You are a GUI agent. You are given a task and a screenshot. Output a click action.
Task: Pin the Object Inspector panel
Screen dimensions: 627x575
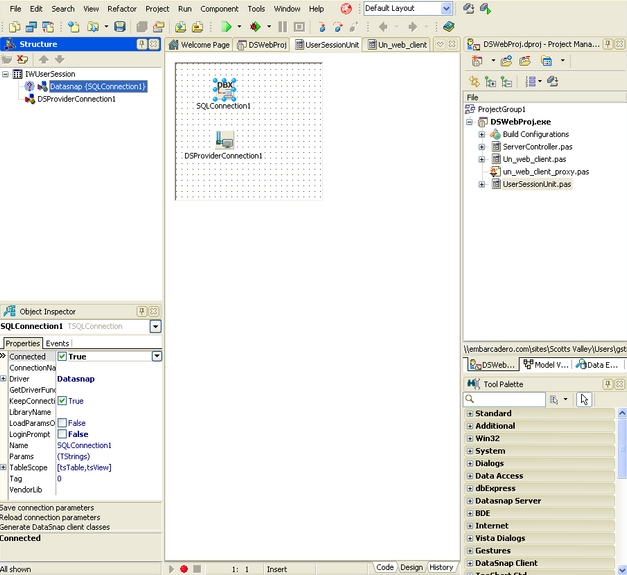[x=142, y=311]
